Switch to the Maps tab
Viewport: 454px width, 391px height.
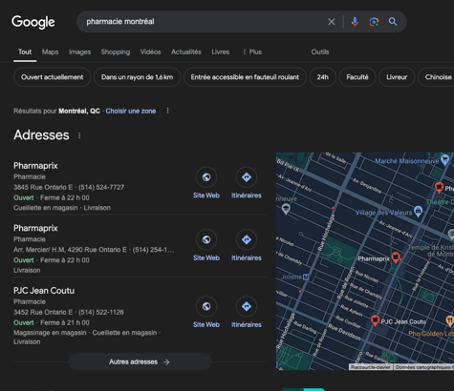50,52
